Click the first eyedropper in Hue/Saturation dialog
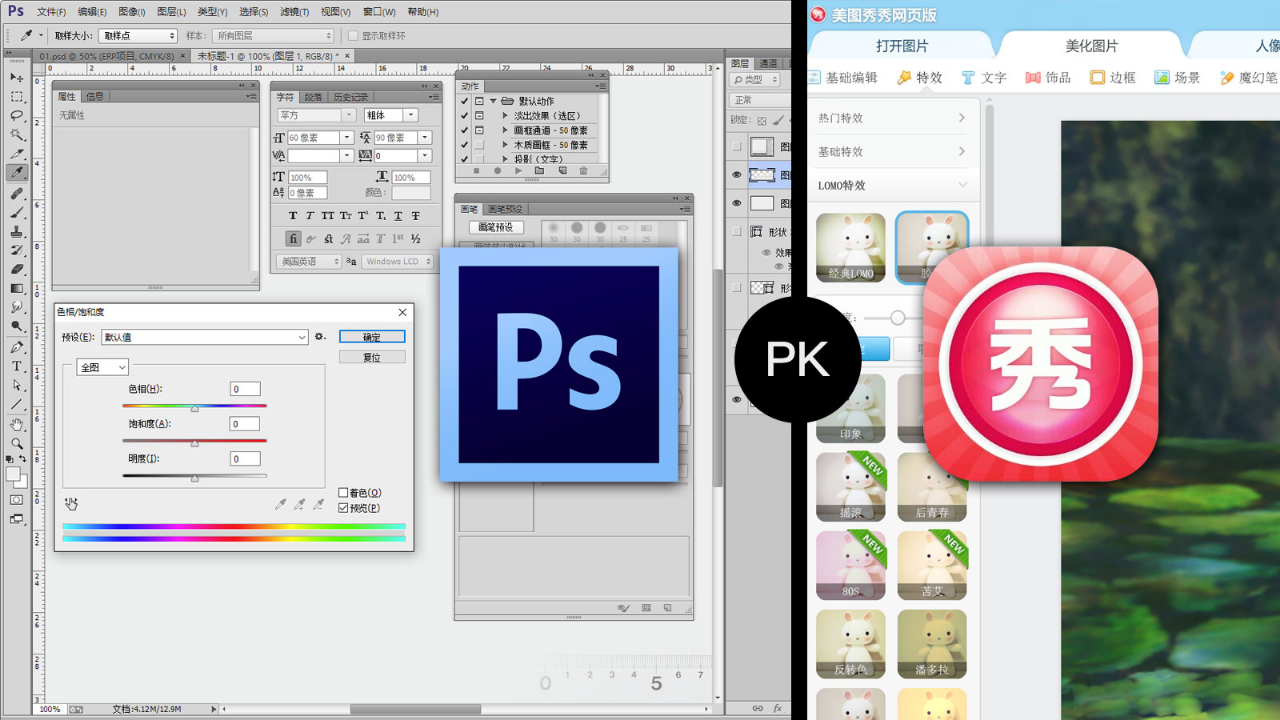This screenshot has width=1280, height=720. pos(280,504)
